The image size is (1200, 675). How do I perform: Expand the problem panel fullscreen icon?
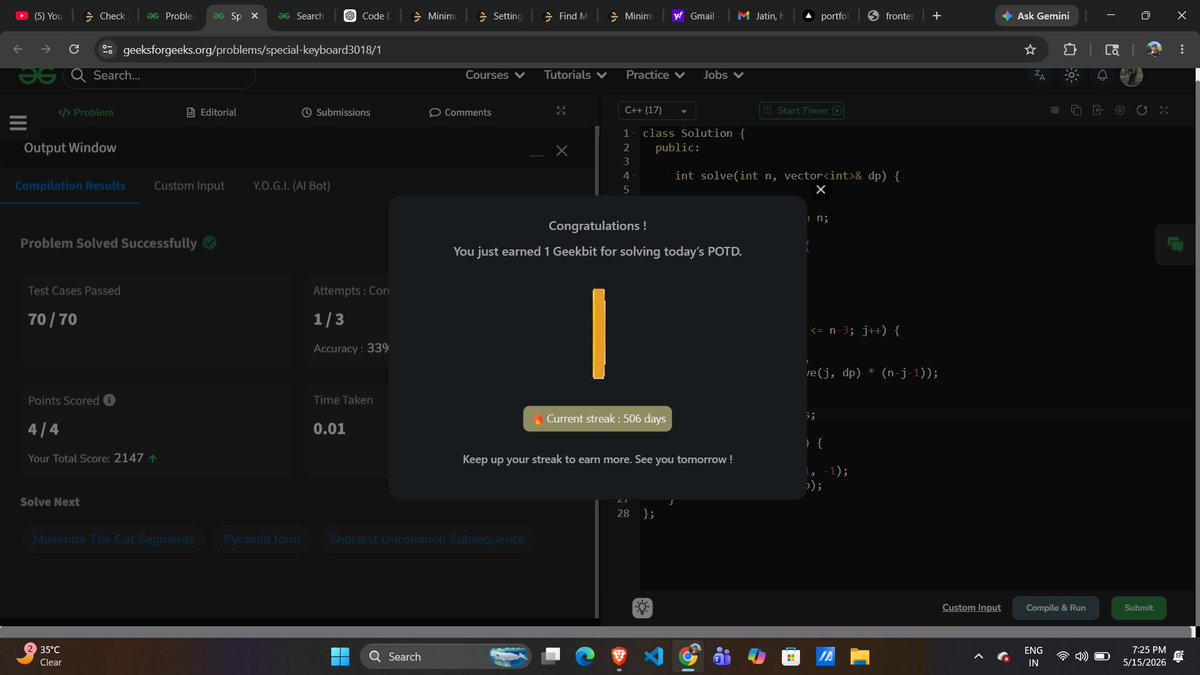click(x=561, y=111)
